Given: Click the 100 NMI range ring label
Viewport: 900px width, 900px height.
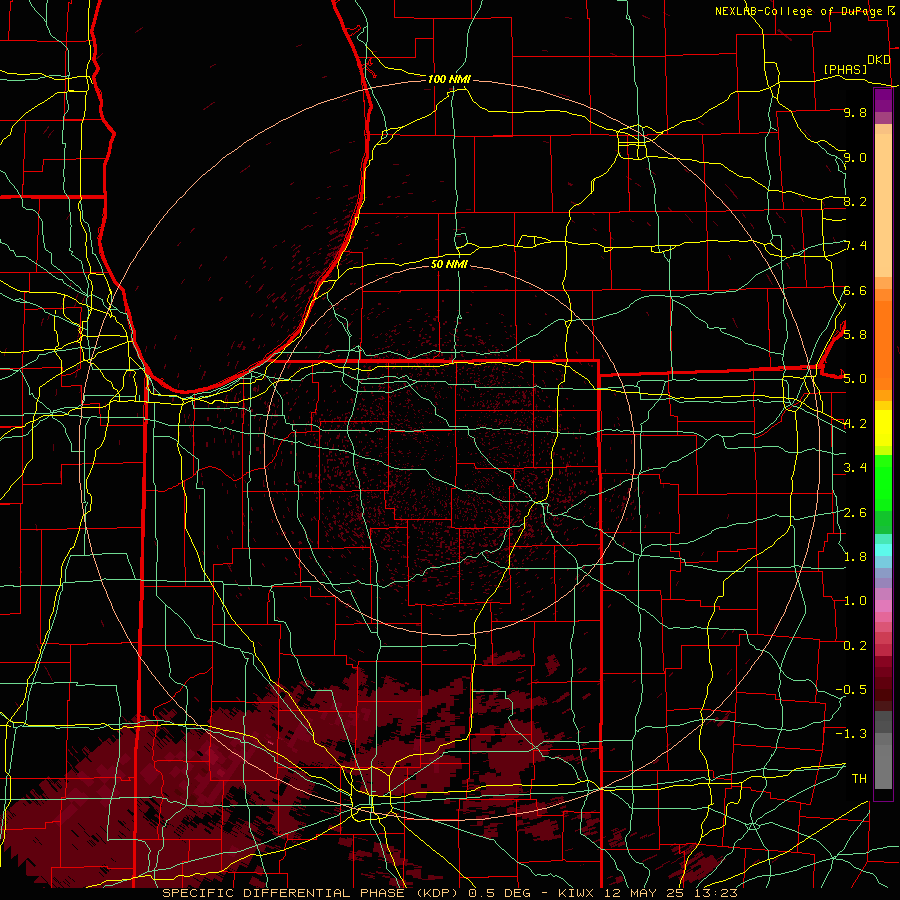Looking at the screenshot, I should [x=449, y=79].
